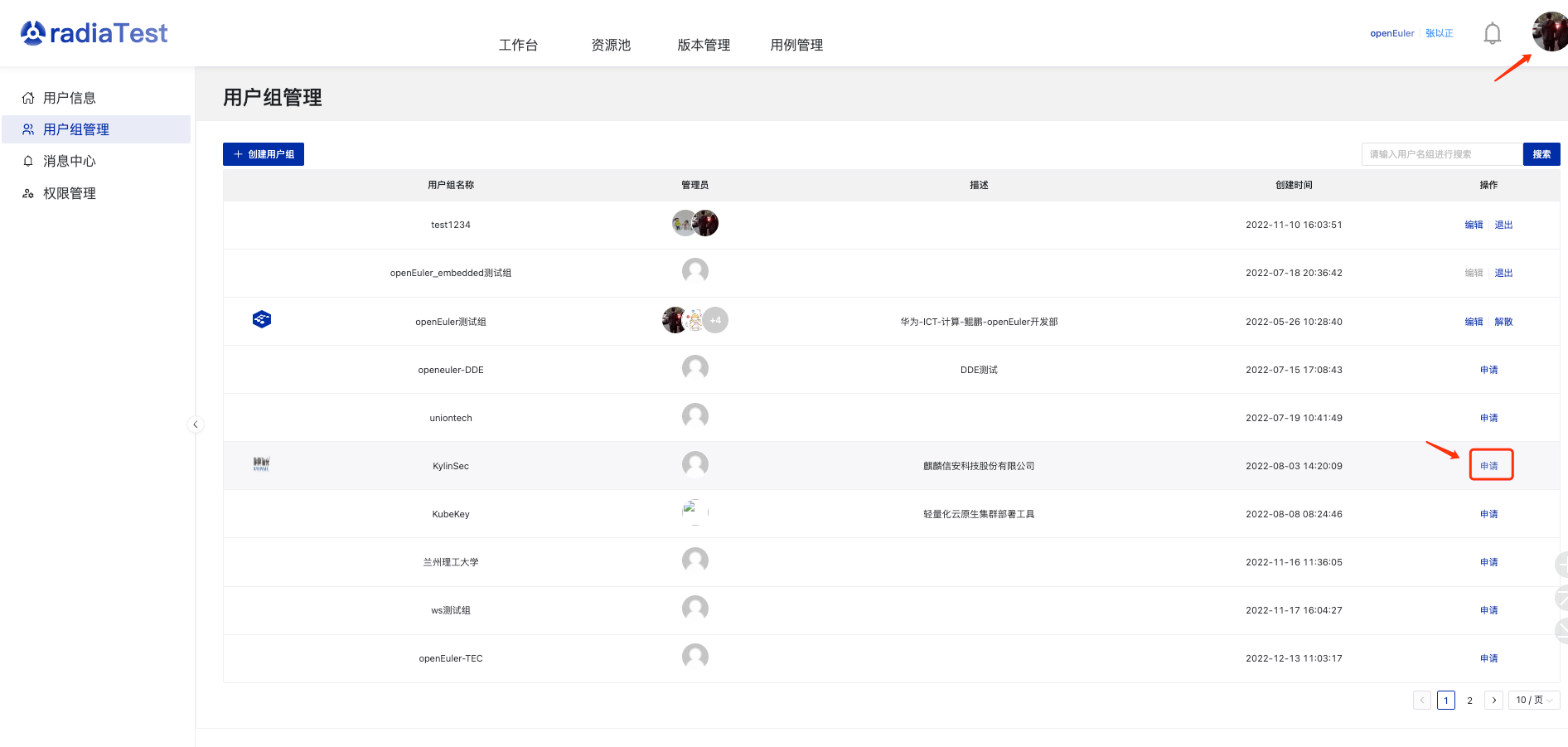Click the KylinSec group logo icon

pyautogui.click(x=262, y=464)
